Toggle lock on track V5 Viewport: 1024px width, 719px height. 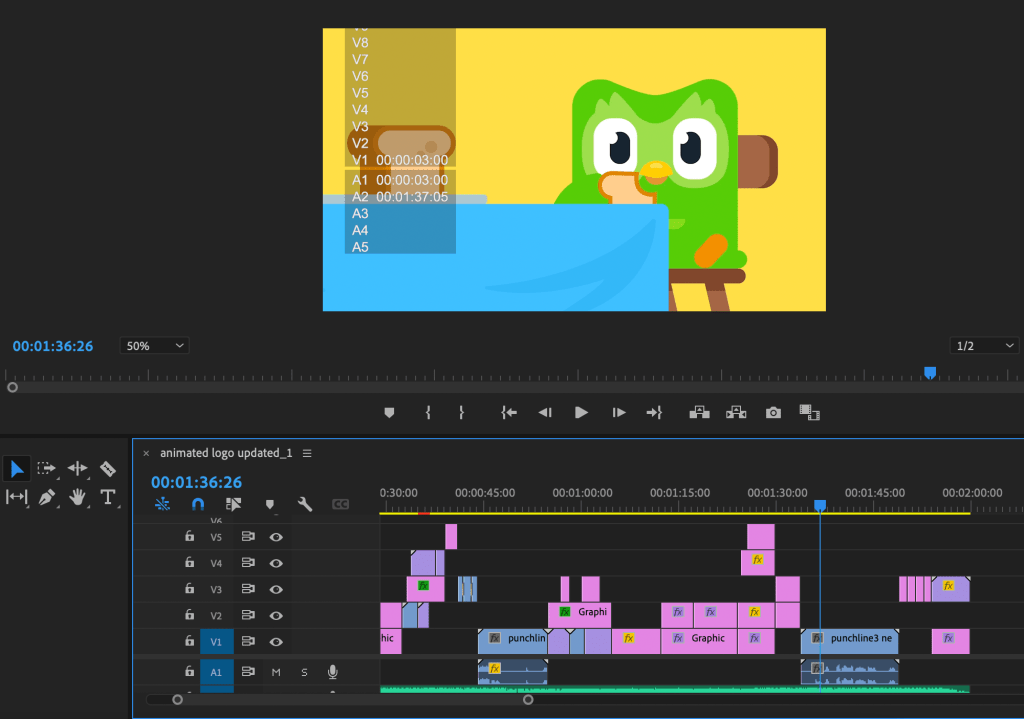[x=189, y=537]
